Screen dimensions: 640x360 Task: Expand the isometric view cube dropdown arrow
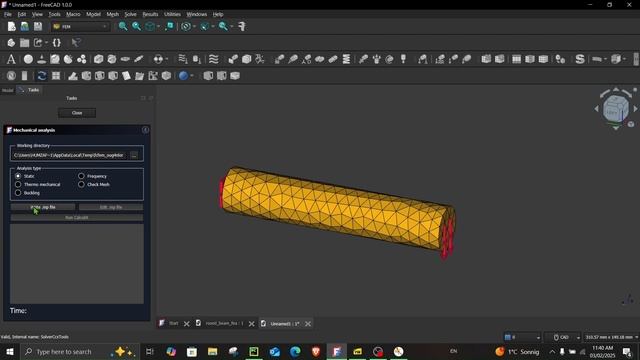pyautogui.click(x=158, y=27)
